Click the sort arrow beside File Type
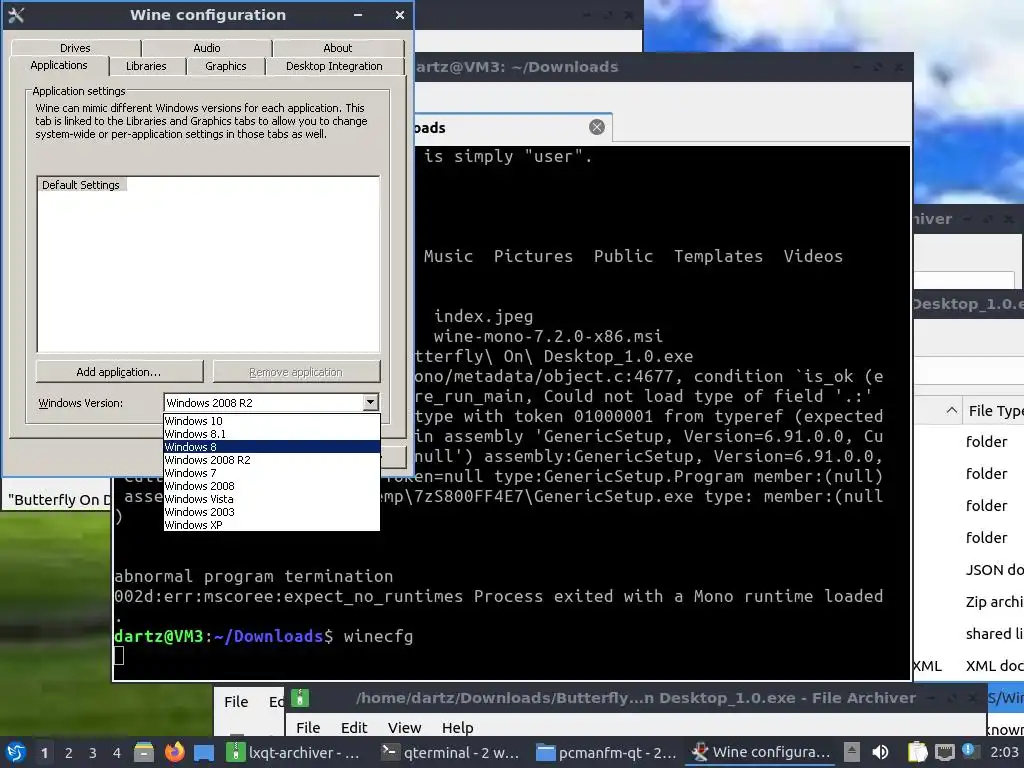 click(952, 410)
